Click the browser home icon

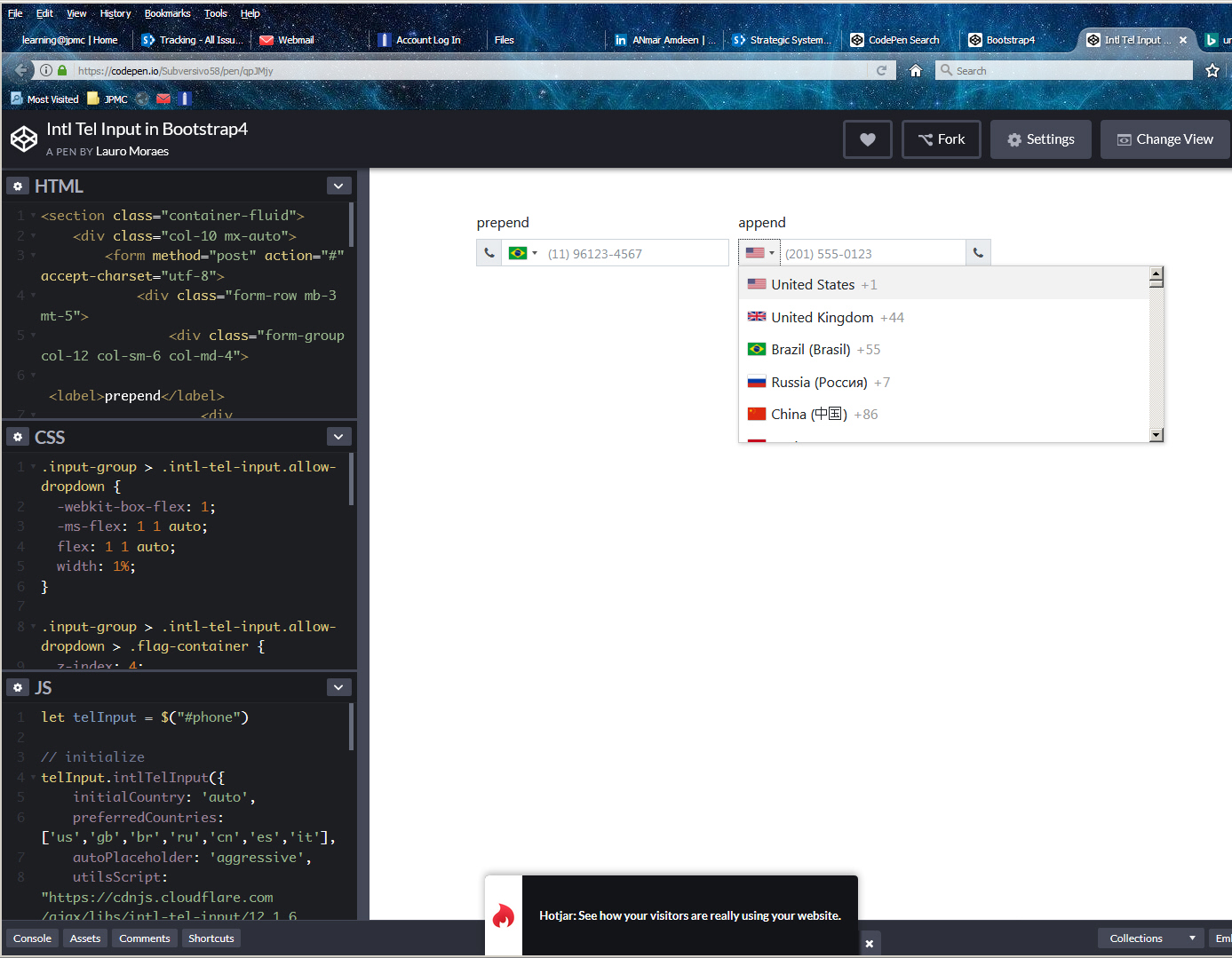(916, 71)
